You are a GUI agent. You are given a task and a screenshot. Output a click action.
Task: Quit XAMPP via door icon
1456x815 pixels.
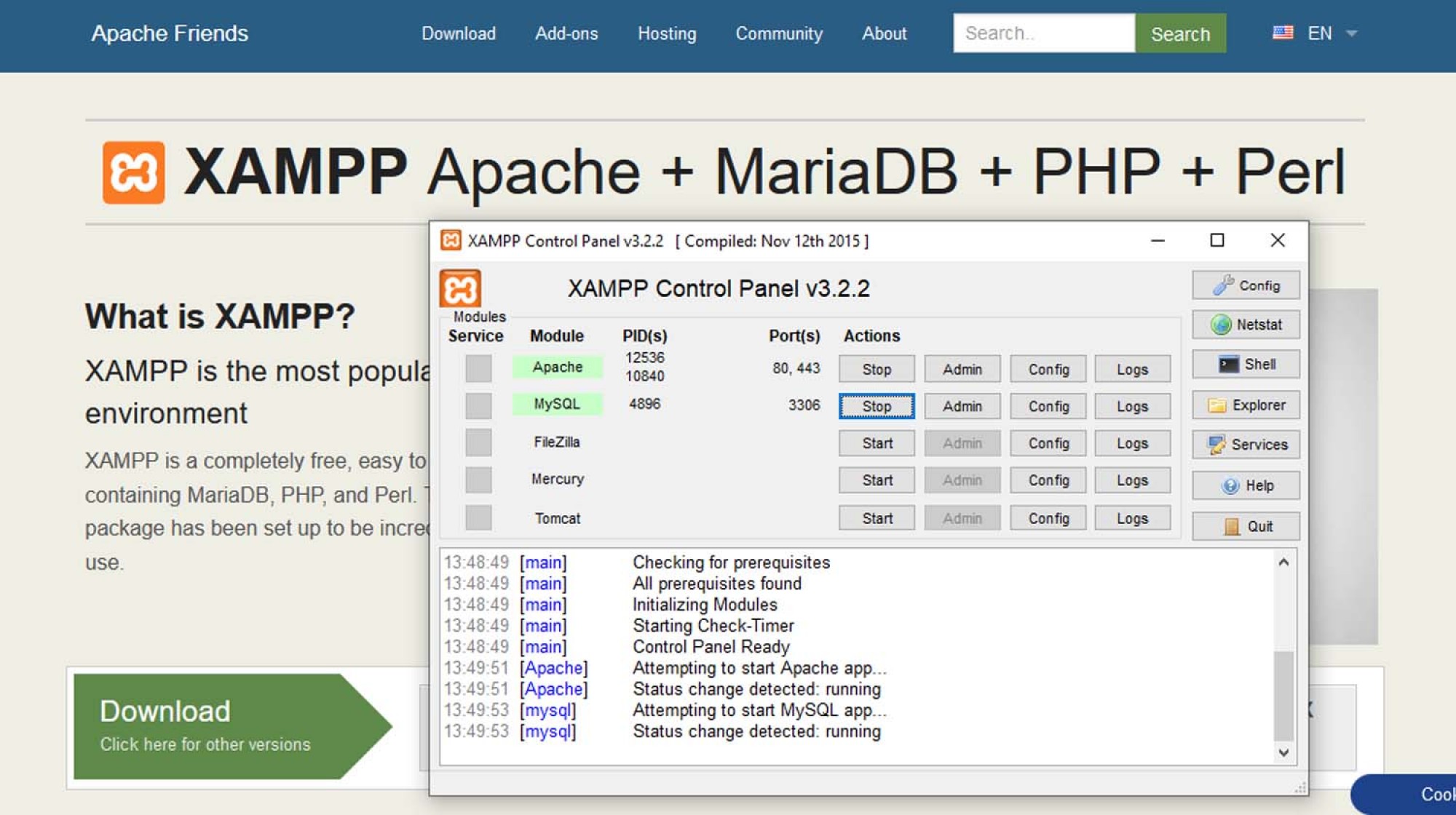tap(1246, 526)
